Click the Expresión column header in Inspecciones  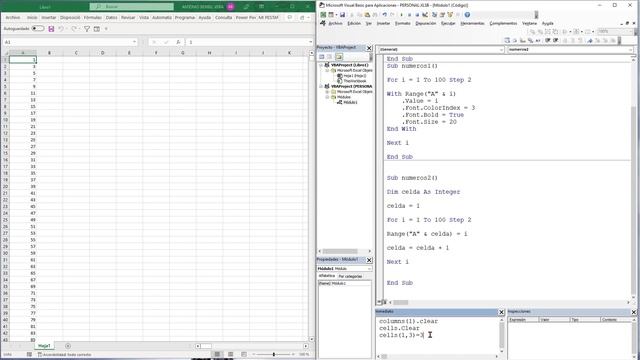tap(523, 320)
